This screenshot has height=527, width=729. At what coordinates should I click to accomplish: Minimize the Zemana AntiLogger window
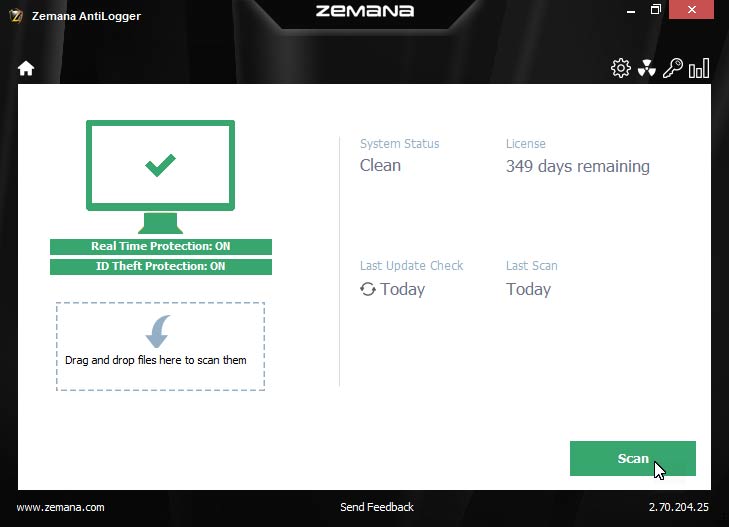pyautogui.click(x=631, y=10)
